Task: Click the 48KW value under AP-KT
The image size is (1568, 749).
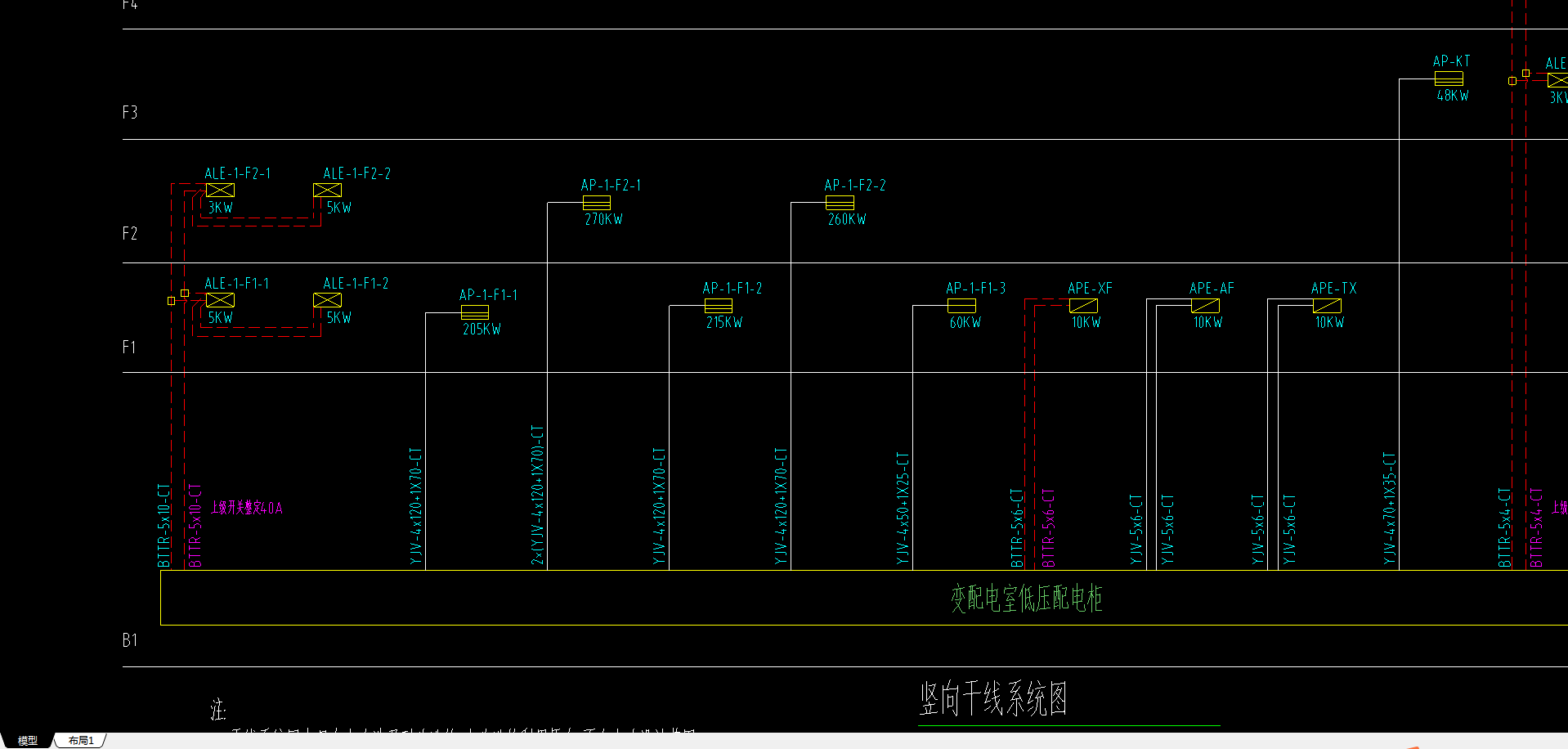Action: point(1453,96)
